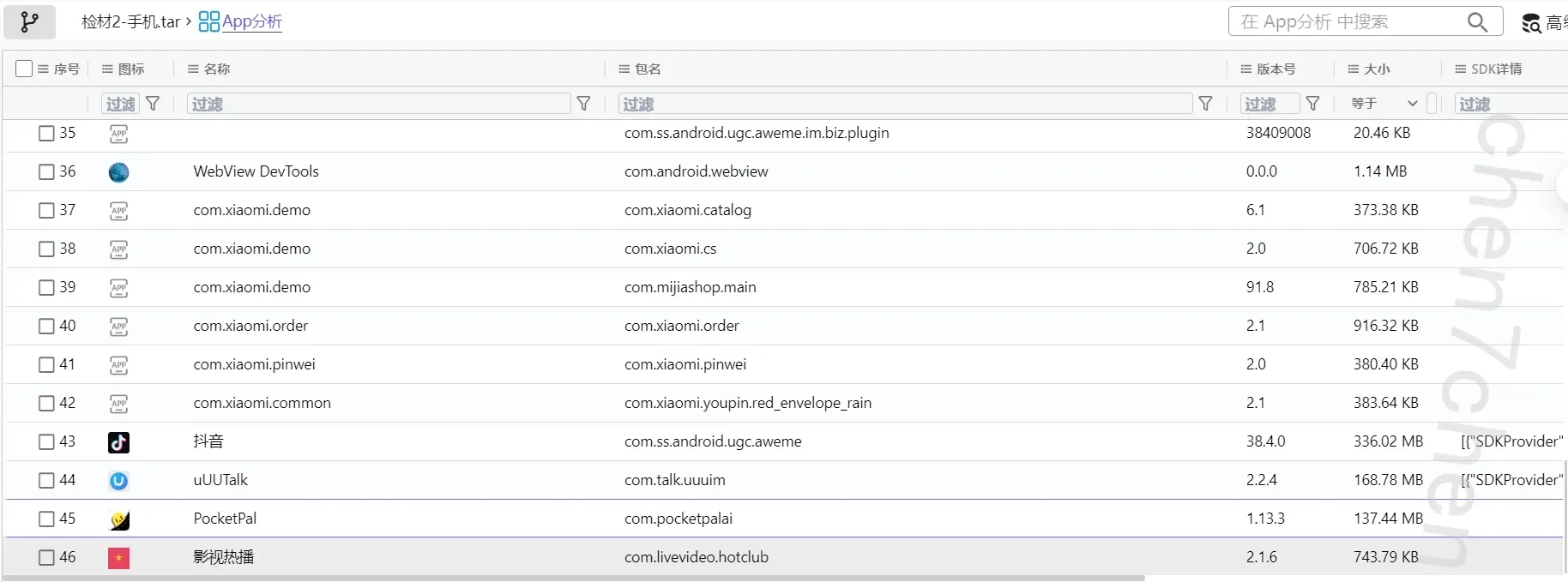1568x582 pixels.
Task: Click the APP icon of com.mijiashop.main
Action: pyautogui.click(x=118, y=288)
